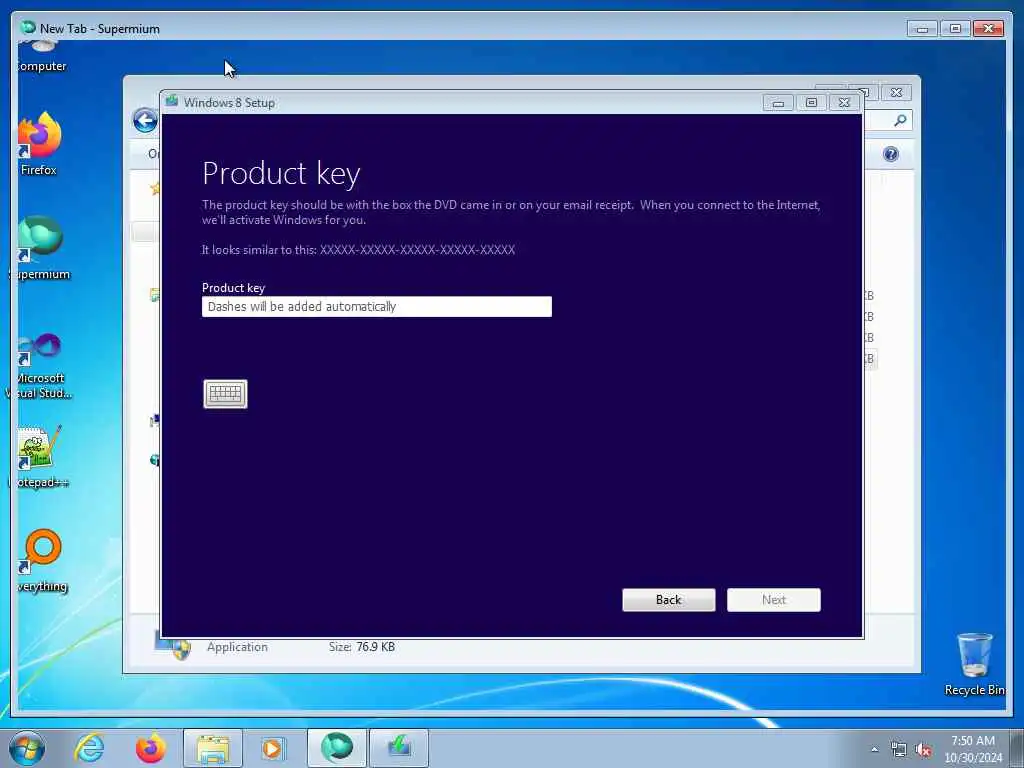The image size is (1024, 768).
Task: Minimize the Windows 8 Setup window
Action: pos(778,103)
